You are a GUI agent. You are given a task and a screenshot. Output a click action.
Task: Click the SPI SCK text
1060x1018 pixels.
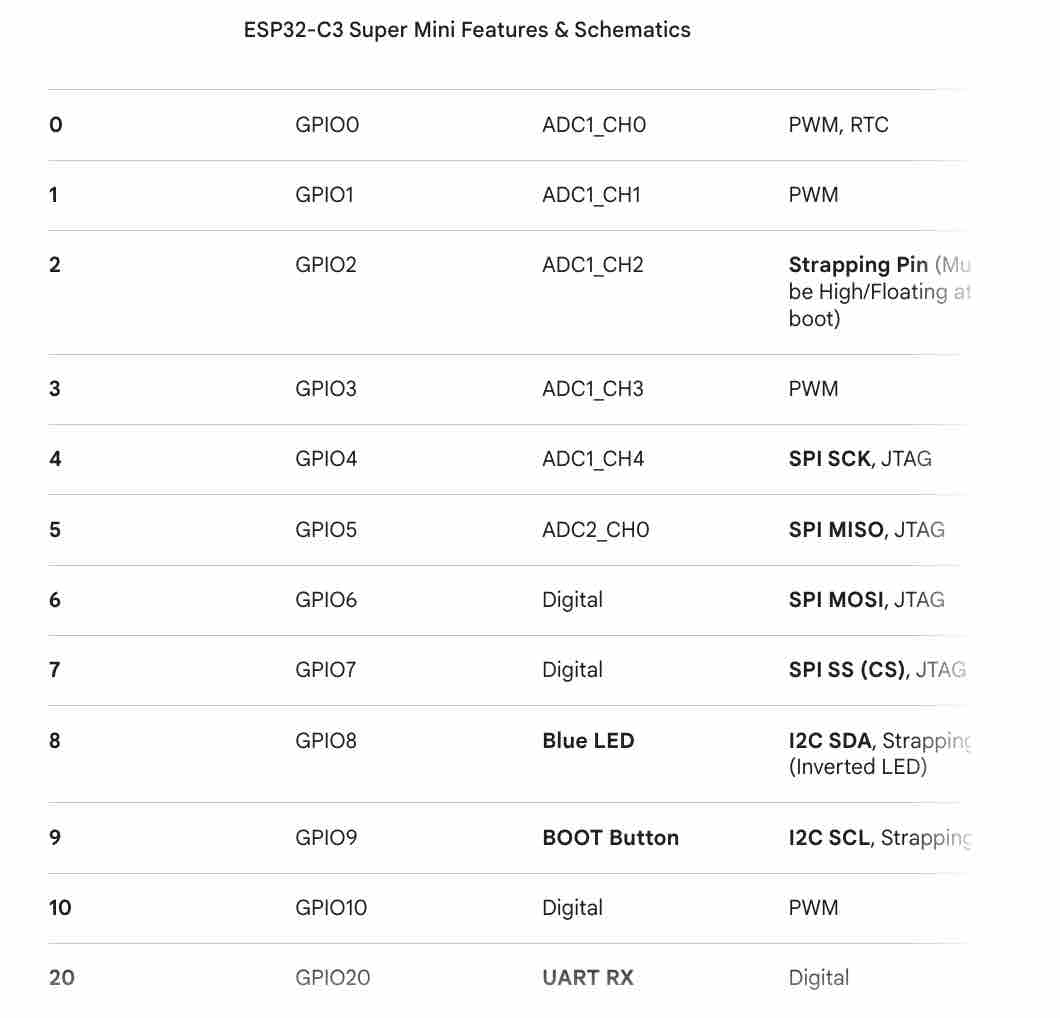pos(831,459)
